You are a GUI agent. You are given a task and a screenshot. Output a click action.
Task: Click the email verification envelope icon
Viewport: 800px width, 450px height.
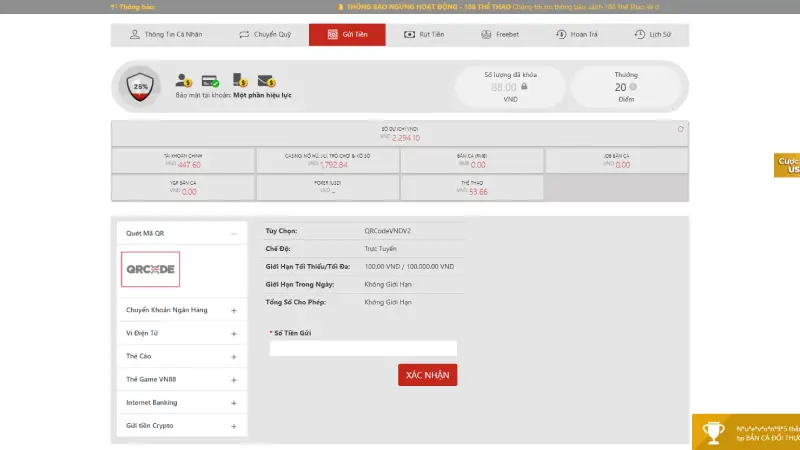tap(266, 80)
